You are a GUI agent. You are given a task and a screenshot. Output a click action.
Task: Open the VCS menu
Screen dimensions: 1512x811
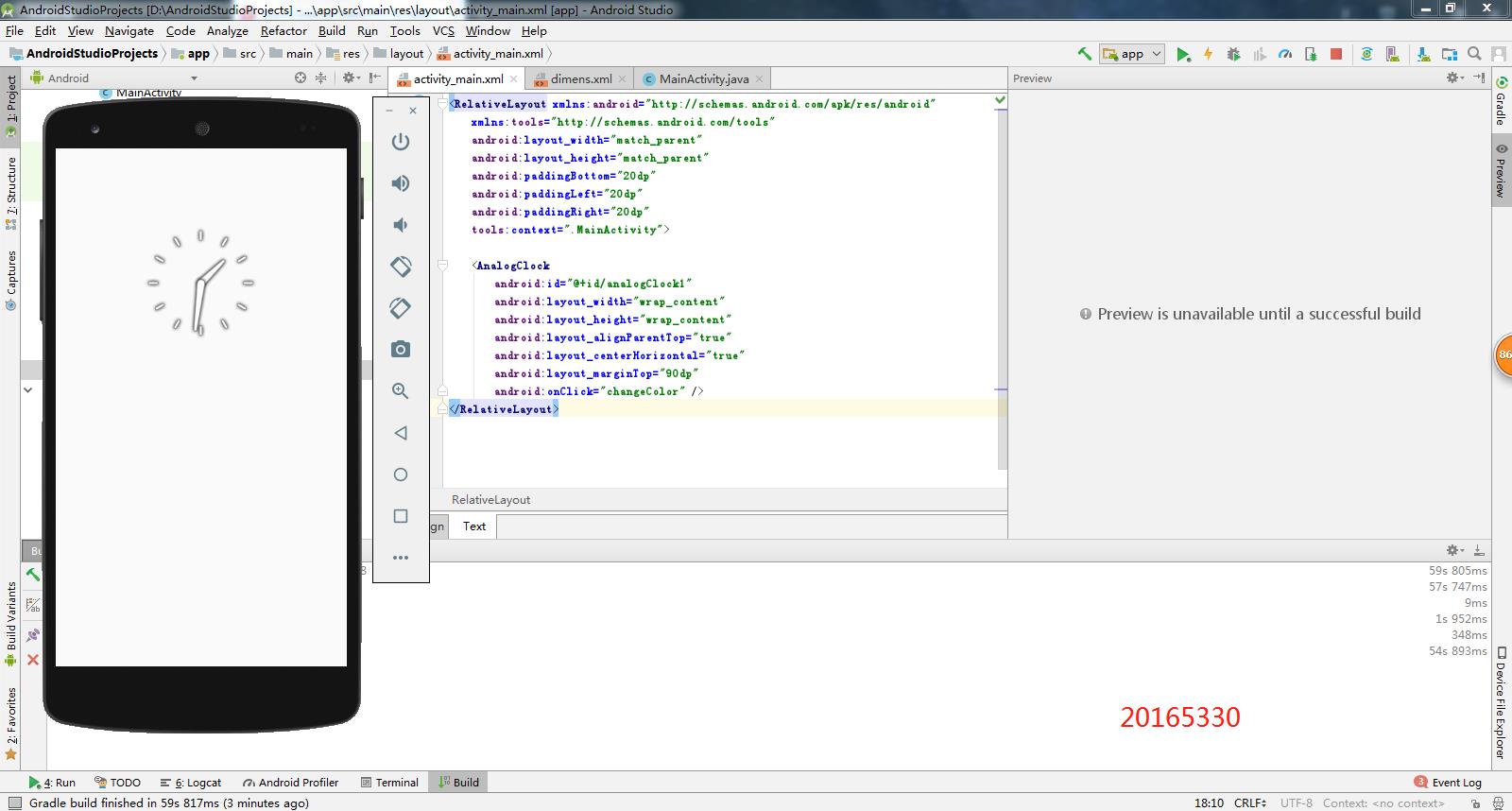pyautogui.click(x=443, y=30)
